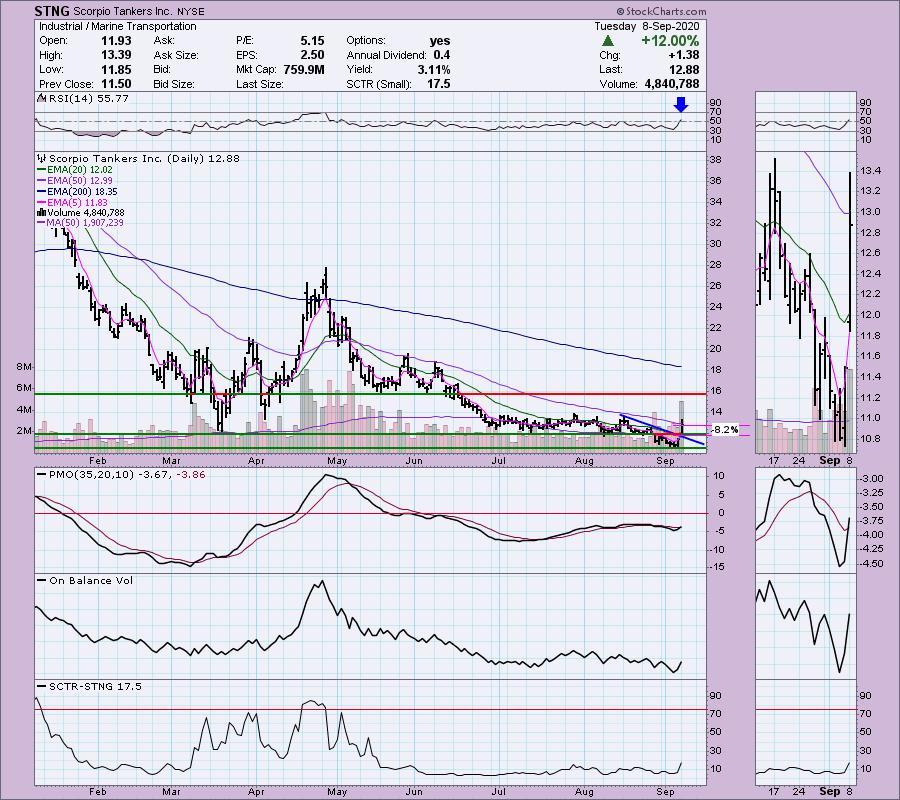Click the date Tuesday 8-Sep-2020
The height and width of the screenshot is (800, 900).
[647, 26]
